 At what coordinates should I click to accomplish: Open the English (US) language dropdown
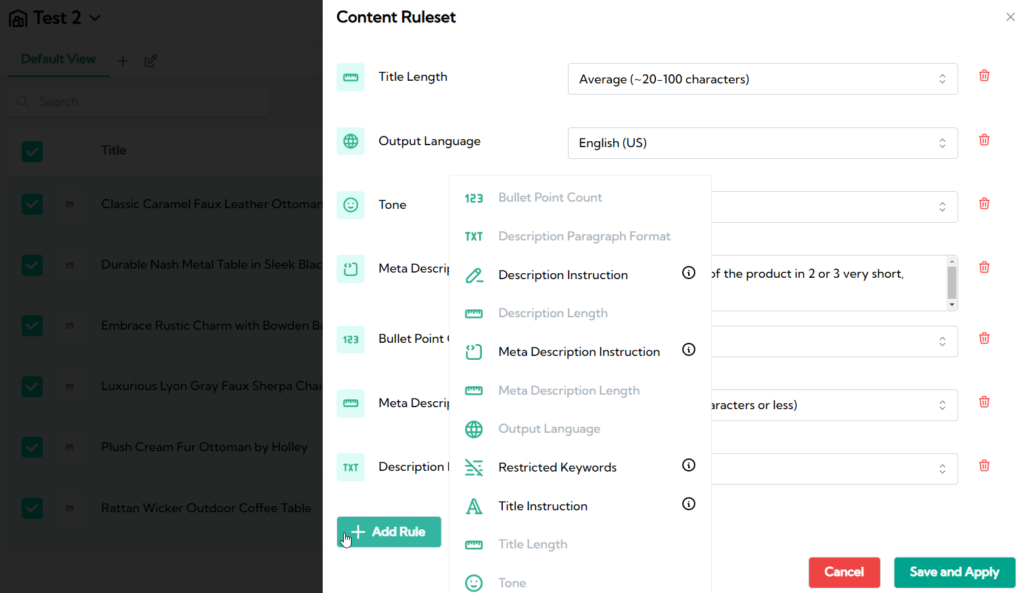click(762, 142)
